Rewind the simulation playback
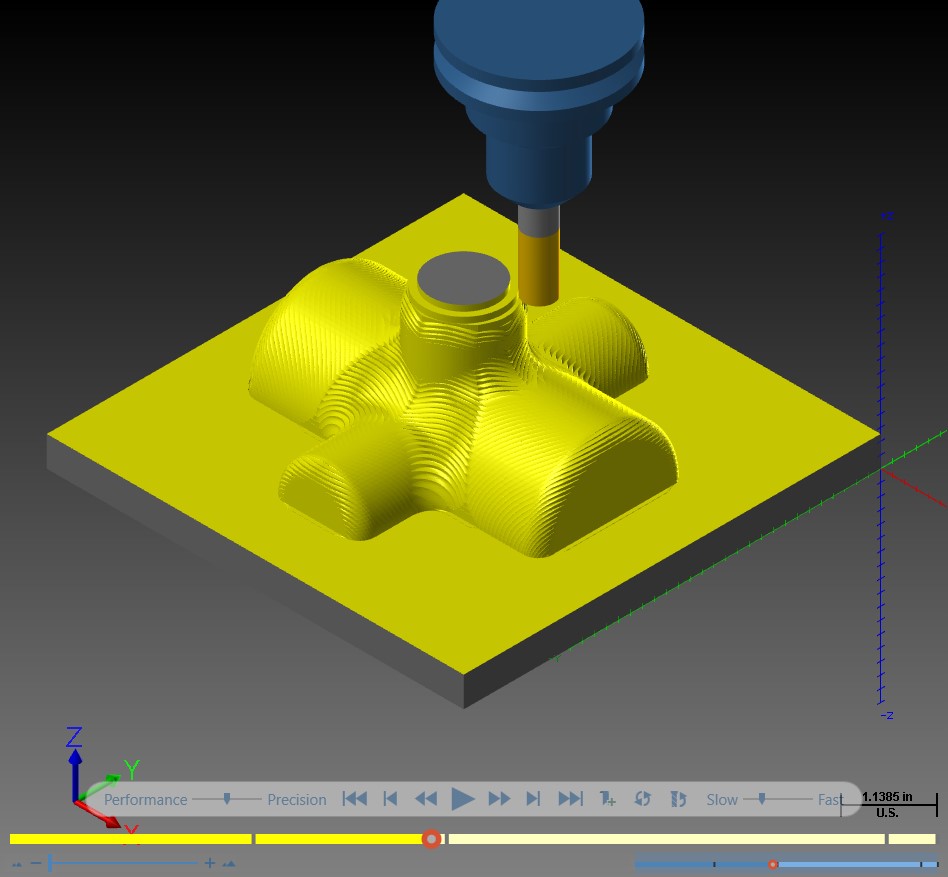Viewport: 948px width, 877px height. pyautogui.click(x=426, y=799)
